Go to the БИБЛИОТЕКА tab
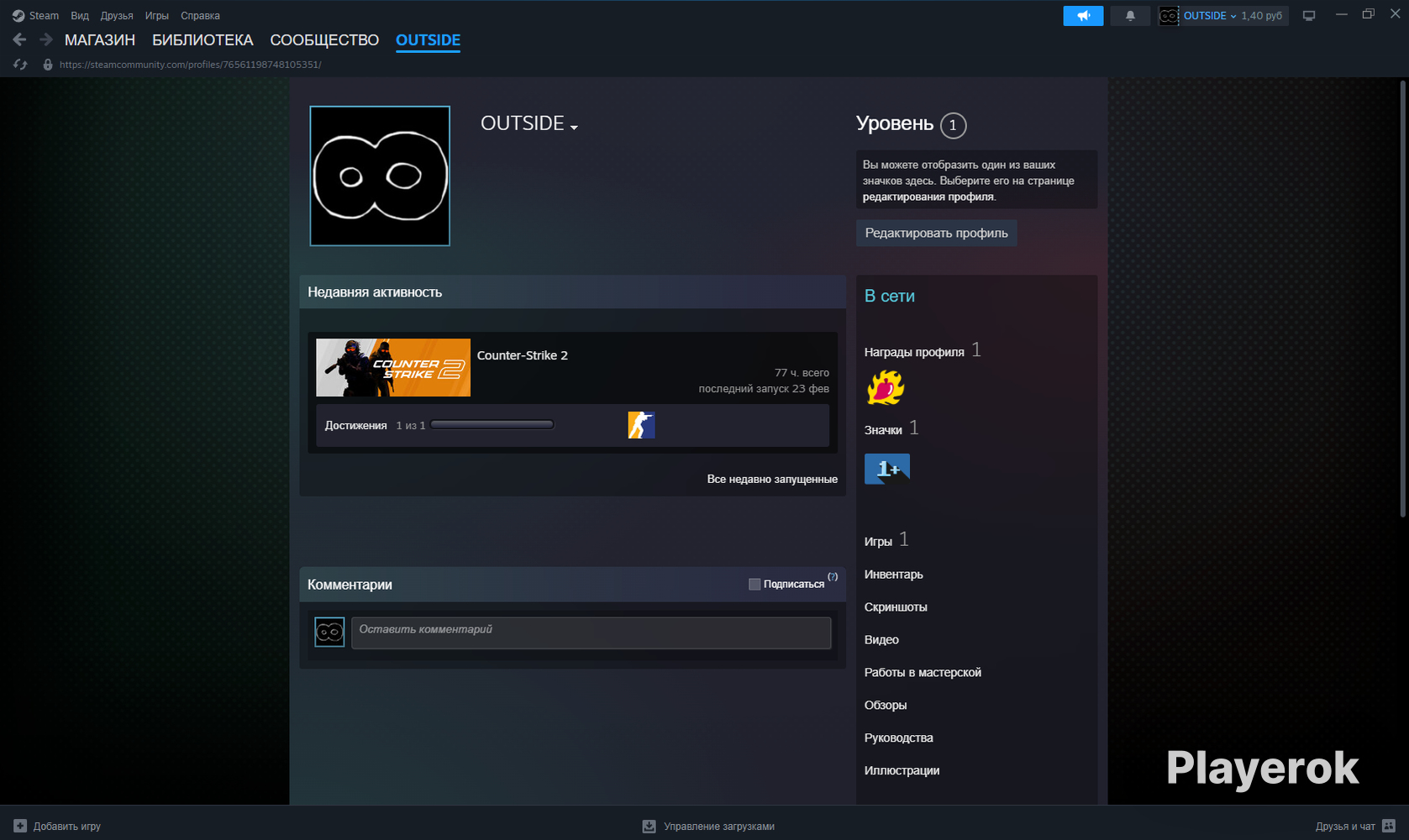 202,40
